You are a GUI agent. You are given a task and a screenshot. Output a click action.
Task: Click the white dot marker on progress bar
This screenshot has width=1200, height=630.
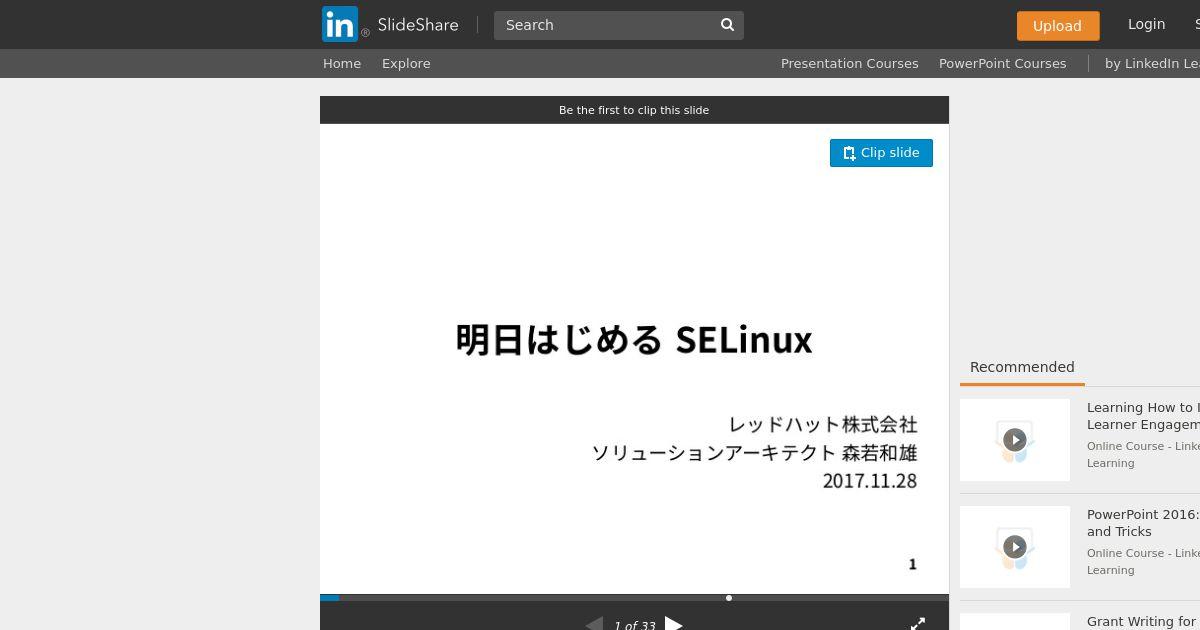729,598
